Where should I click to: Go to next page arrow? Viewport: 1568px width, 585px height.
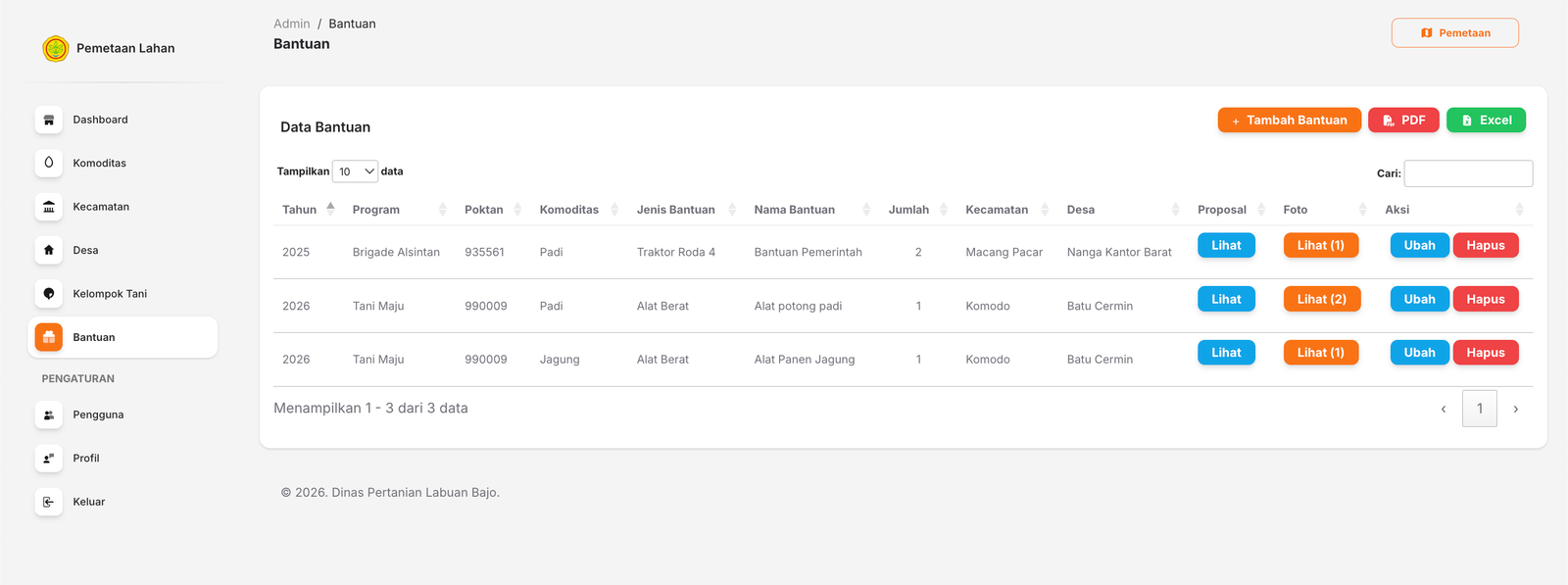(x=1516, y=409)
